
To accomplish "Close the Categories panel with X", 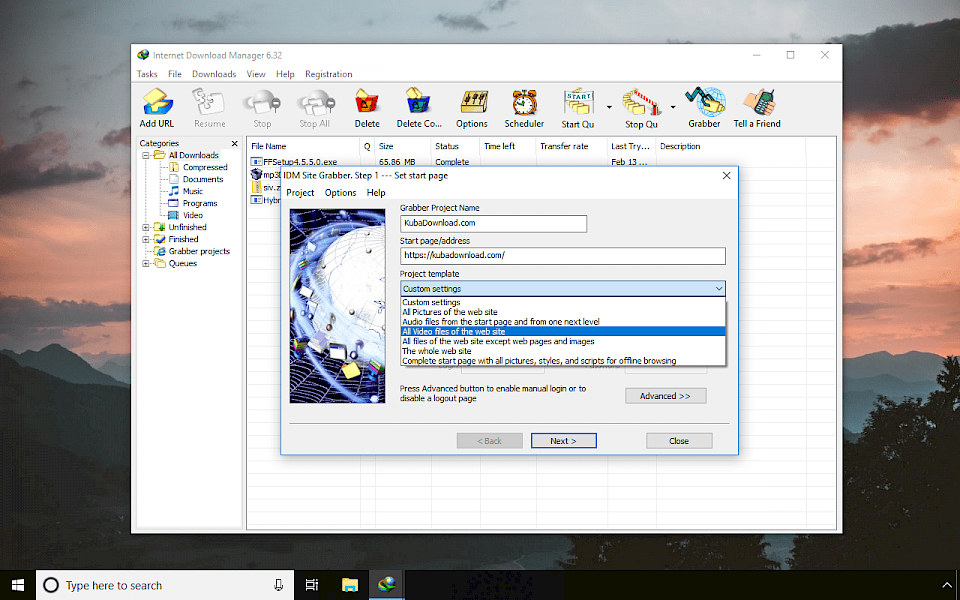I will pyautogui.click(x=234, y=143).
